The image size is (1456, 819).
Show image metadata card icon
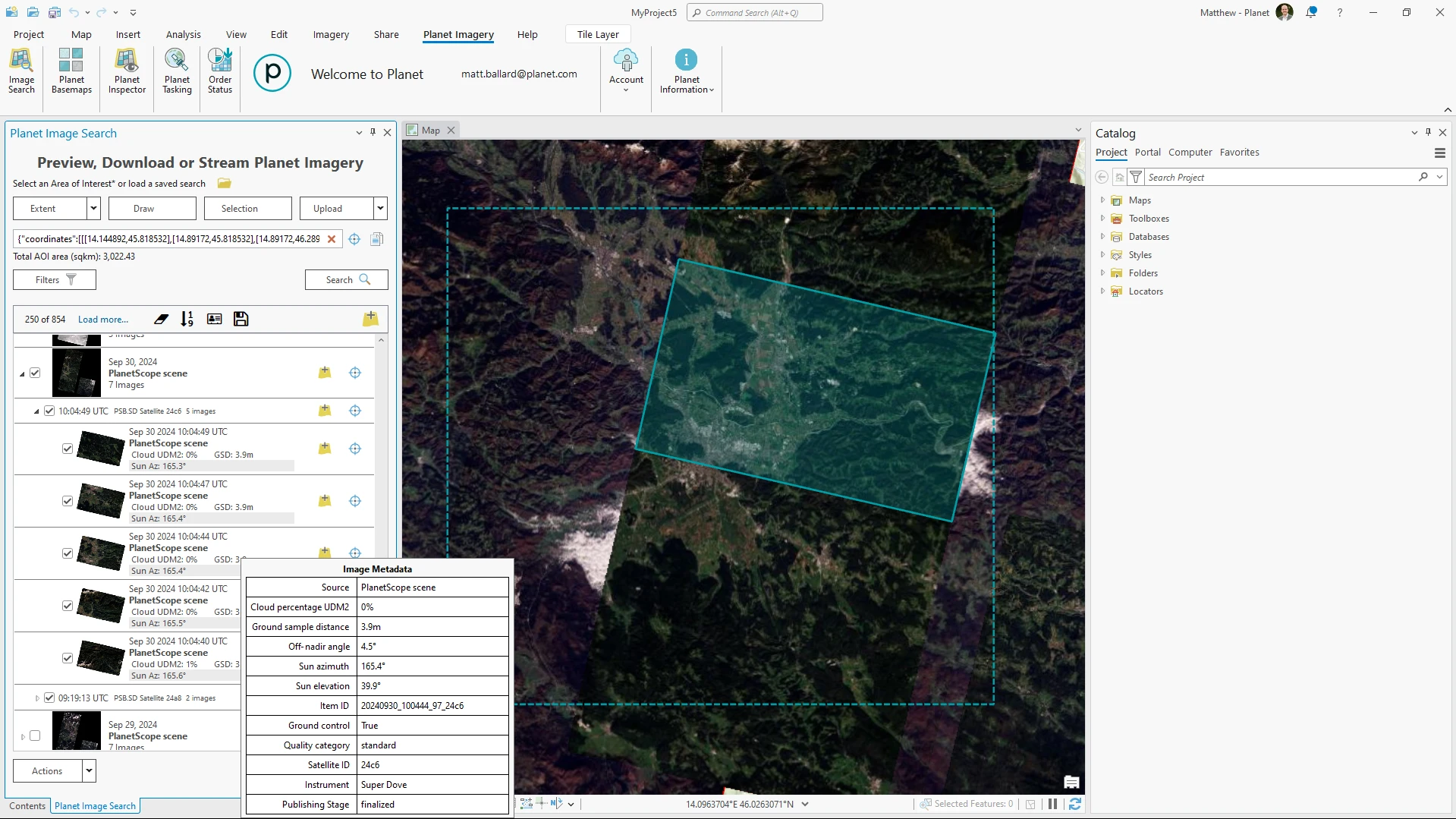(215, 320)
